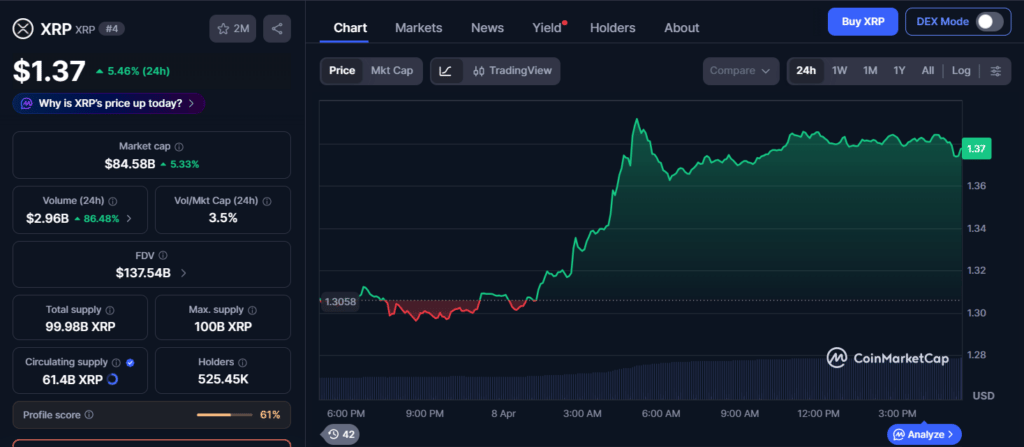Switch to the Markets tab
This screenshot has width=1024, height=447.
(418, 28)
